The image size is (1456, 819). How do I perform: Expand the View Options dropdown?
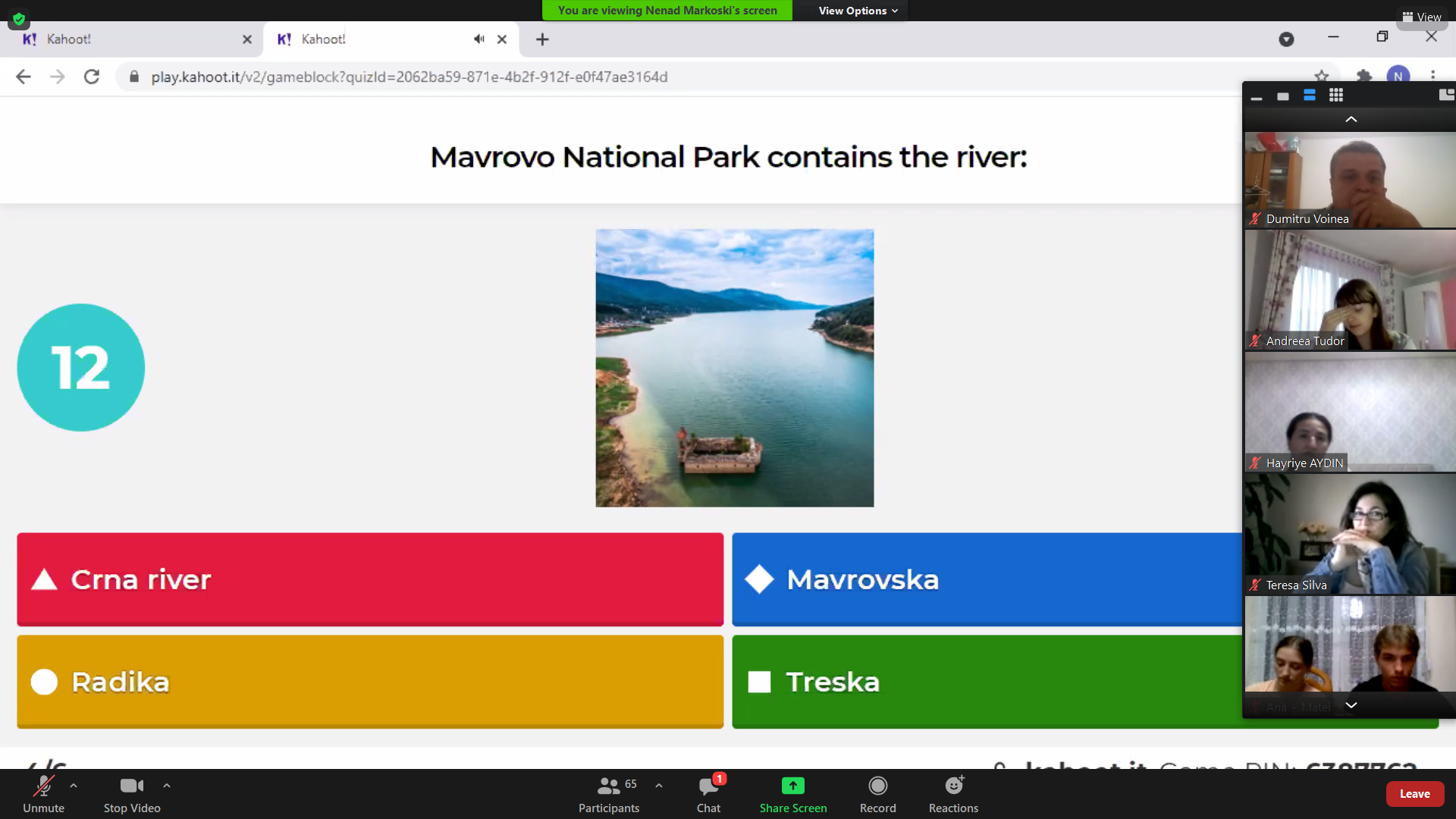858,11
